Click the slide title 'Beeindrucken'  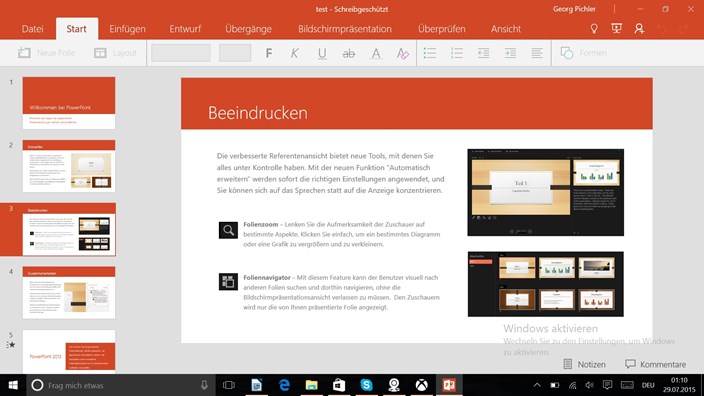258,113
